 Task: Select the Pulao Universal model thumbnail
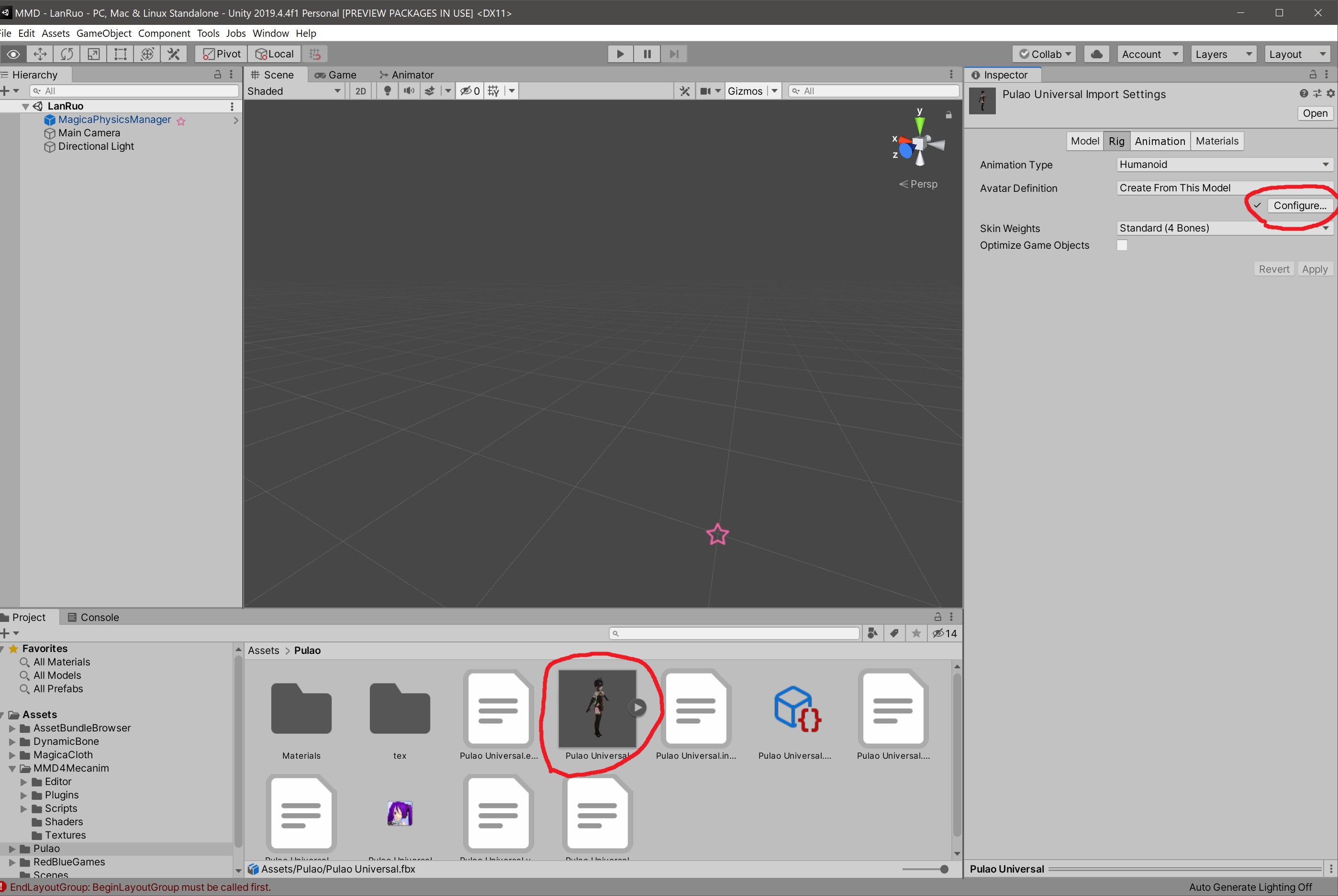click(597, 708)
